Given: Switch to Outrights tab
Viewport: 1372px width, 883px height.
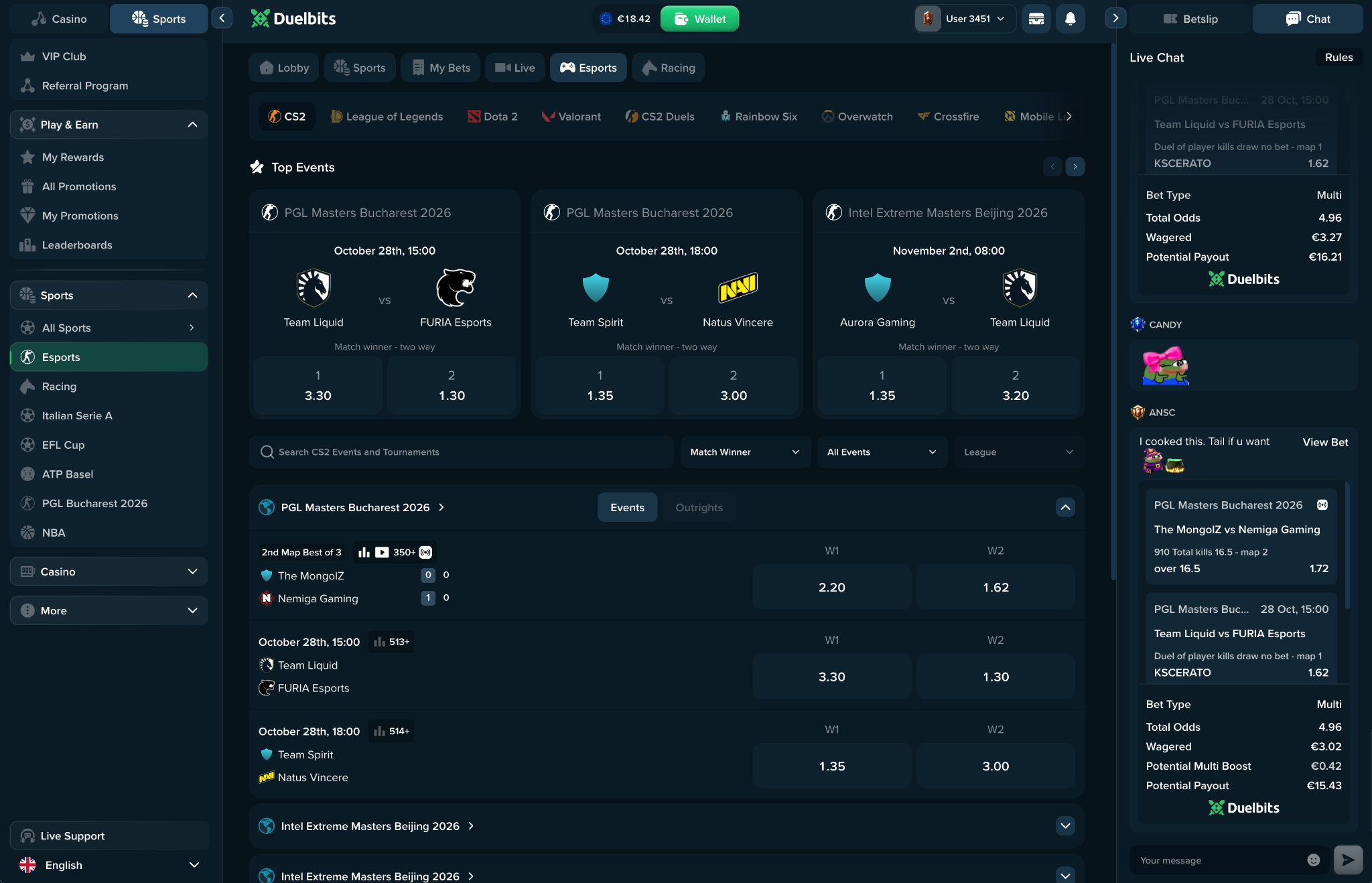Looking at the screenshot, I should click(x=699, y=507).
